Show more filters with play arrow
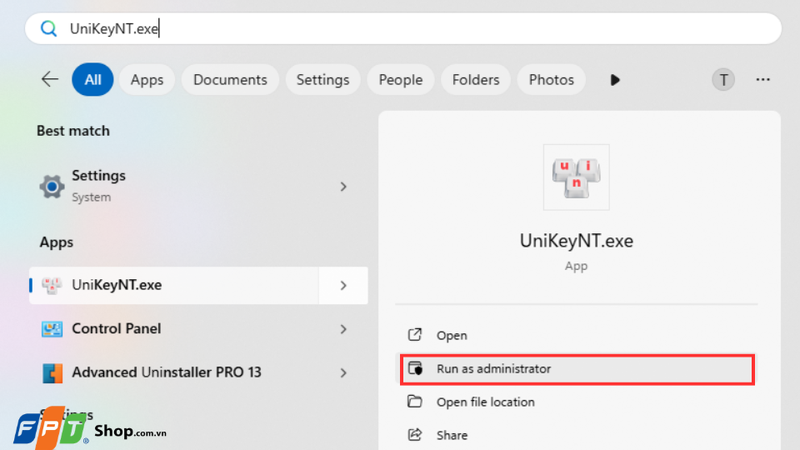Screen dimensions: 800x450 point(615,80)
